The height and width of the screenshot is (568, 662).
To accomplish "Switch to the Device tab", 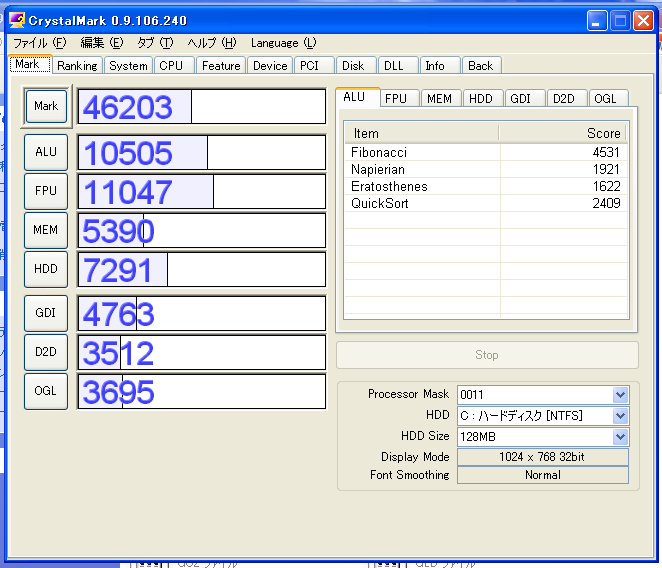I will coord(270,66).
